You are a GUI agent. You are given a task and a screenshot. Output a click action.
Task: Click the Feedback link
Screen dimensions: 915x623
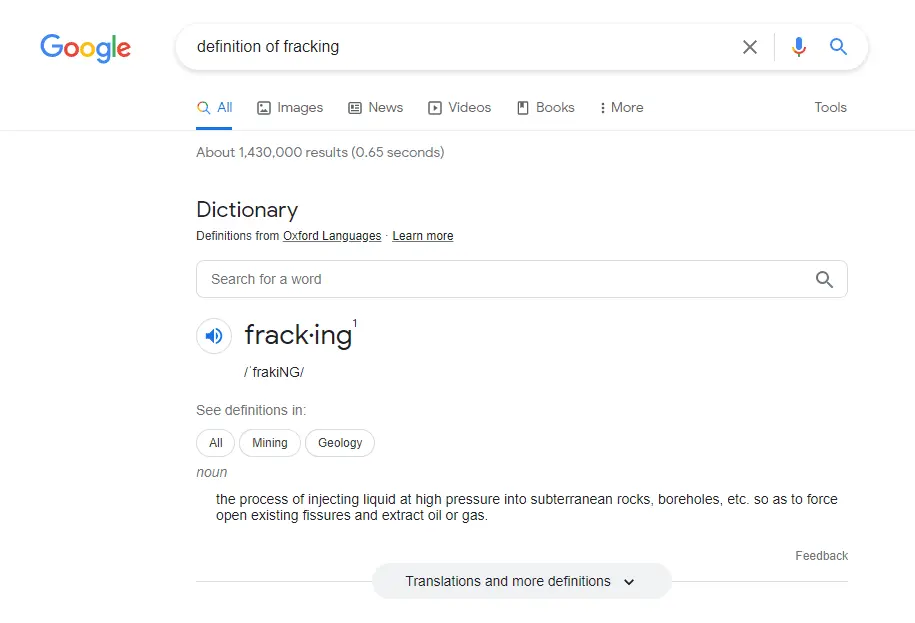pos(821,556)
